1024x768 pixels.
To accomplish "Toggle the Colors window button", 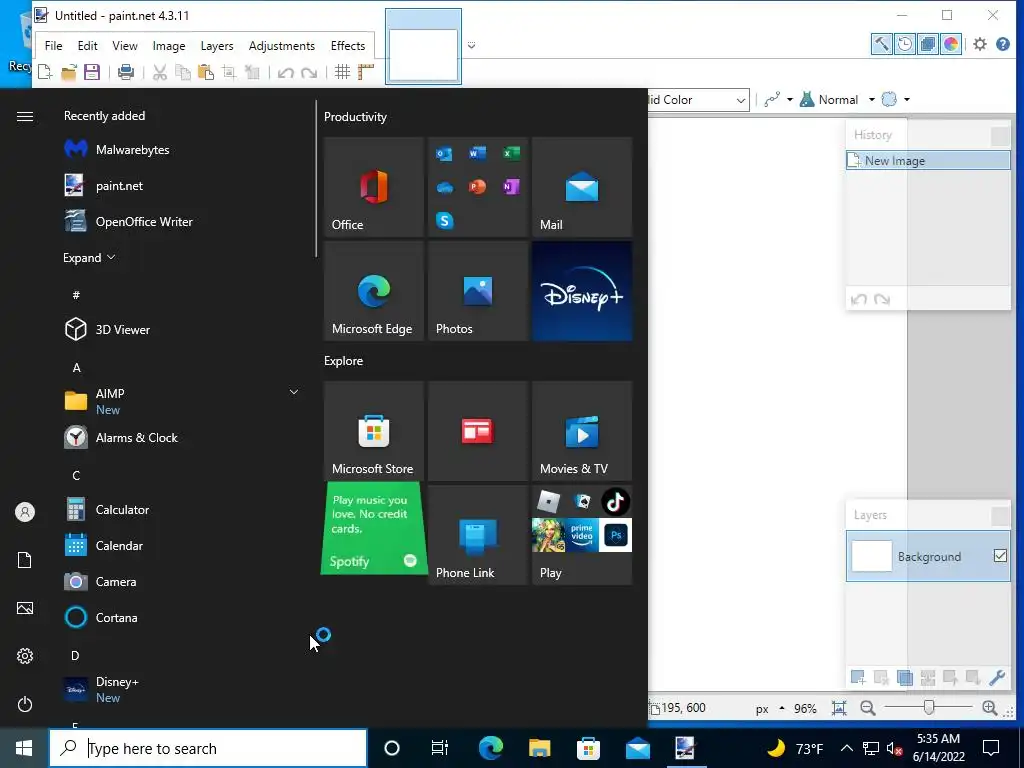I will pos(951,44).
